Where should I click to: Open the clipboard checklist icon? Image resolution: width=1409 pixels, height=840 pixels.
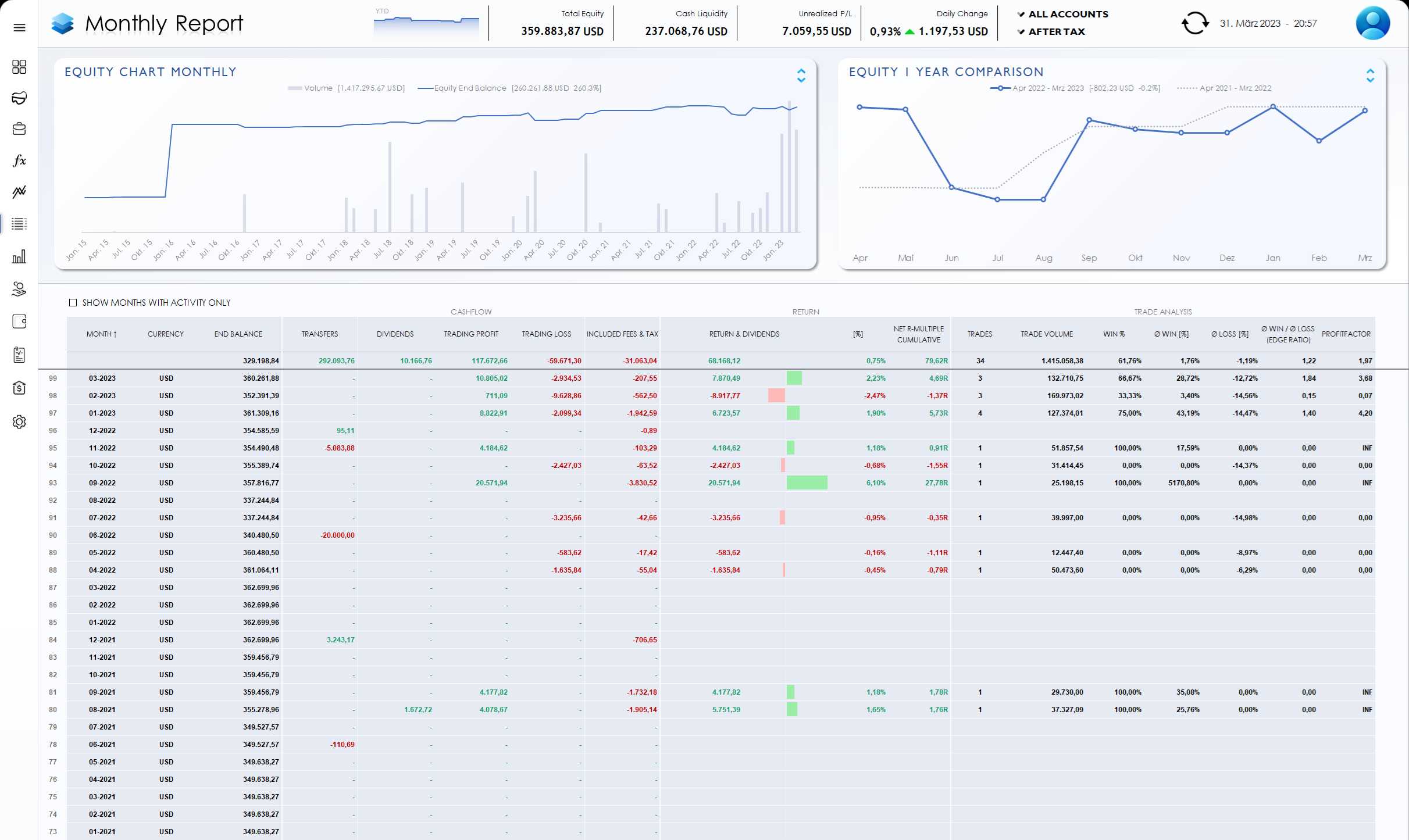pyautogui.click(x=19, y=355)
